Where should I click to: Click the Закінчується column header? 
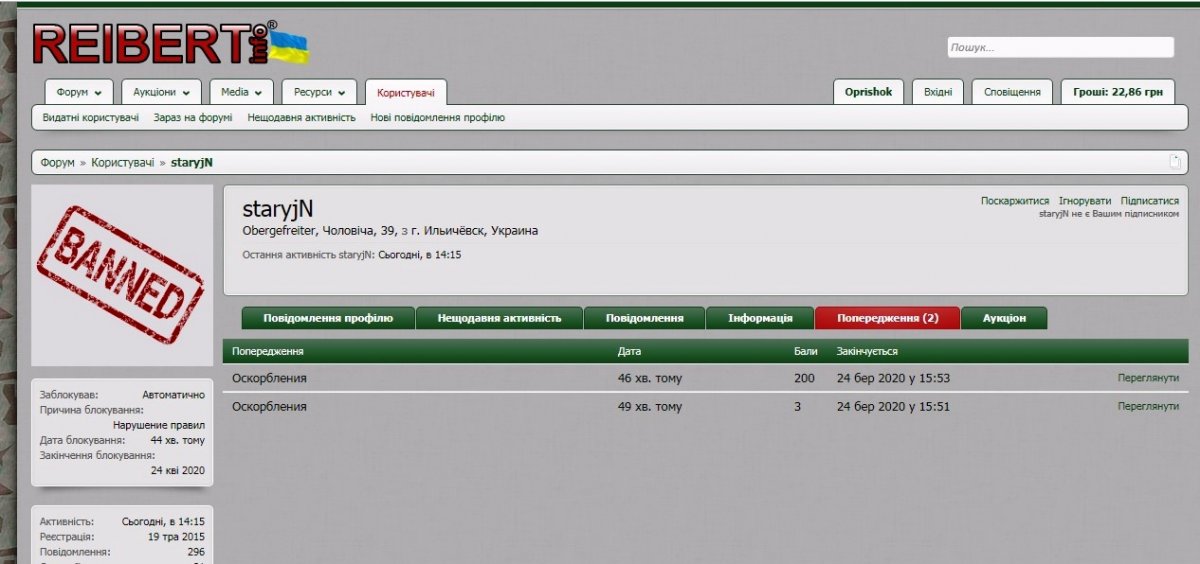pos(867,352)
